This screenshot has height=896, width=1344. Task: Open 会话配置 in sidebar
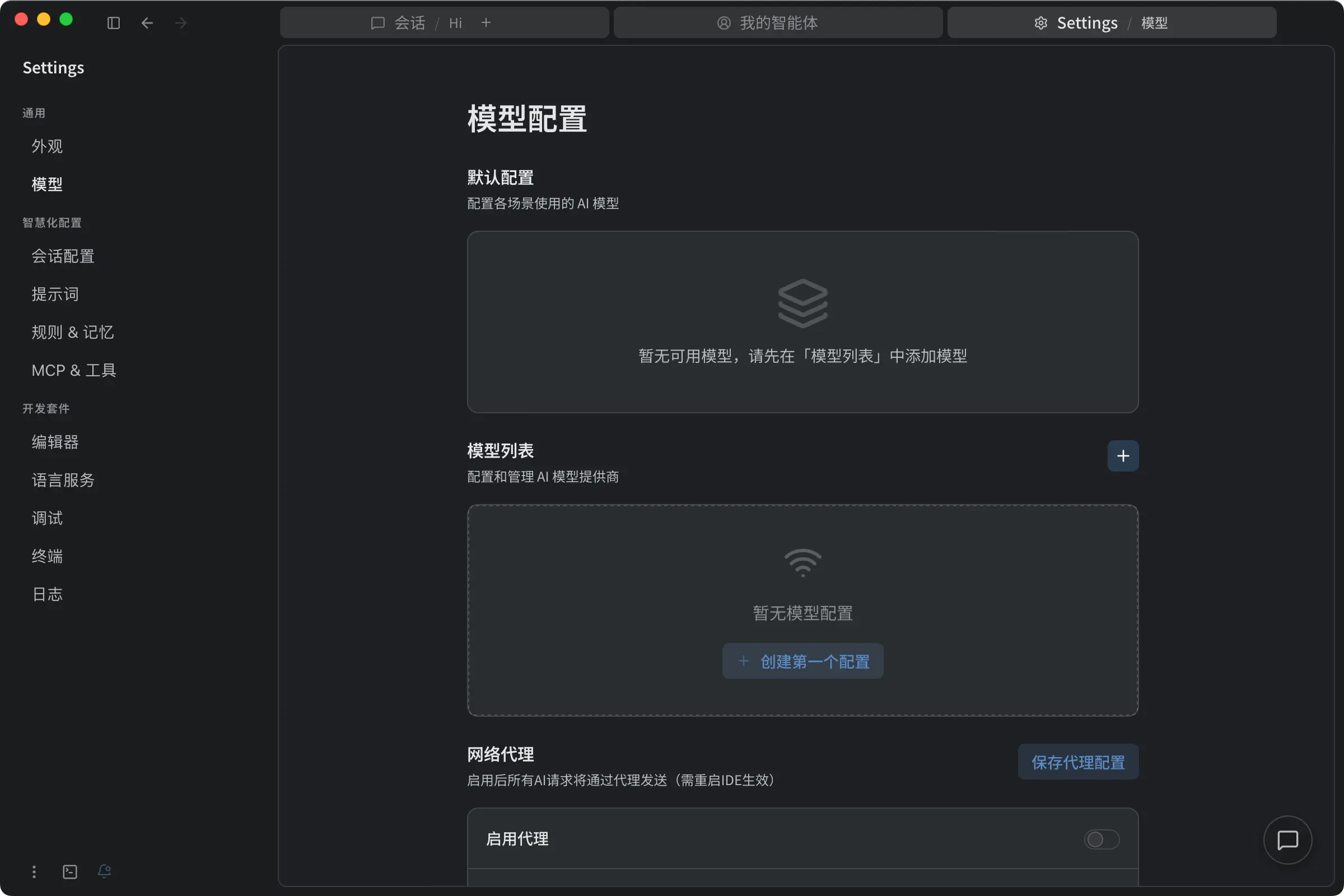63,256
